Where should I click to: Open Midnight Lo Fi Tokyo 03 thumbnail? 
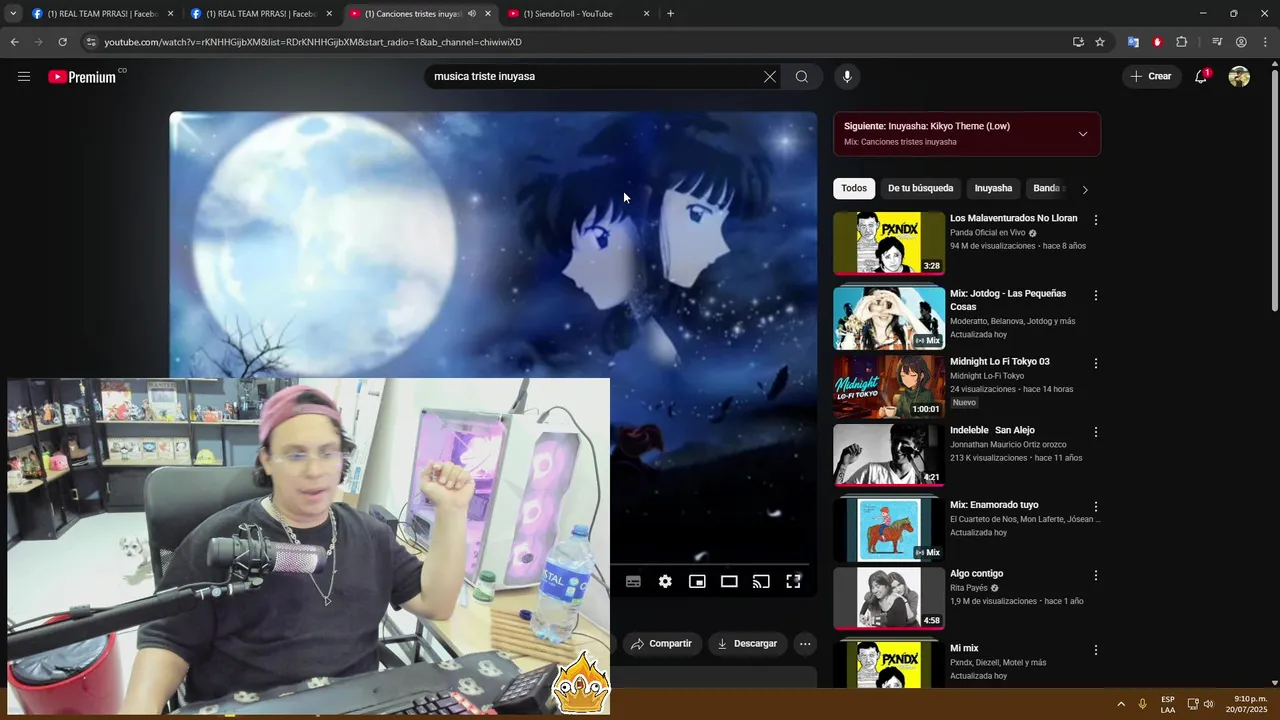click(x=889, y=387)
